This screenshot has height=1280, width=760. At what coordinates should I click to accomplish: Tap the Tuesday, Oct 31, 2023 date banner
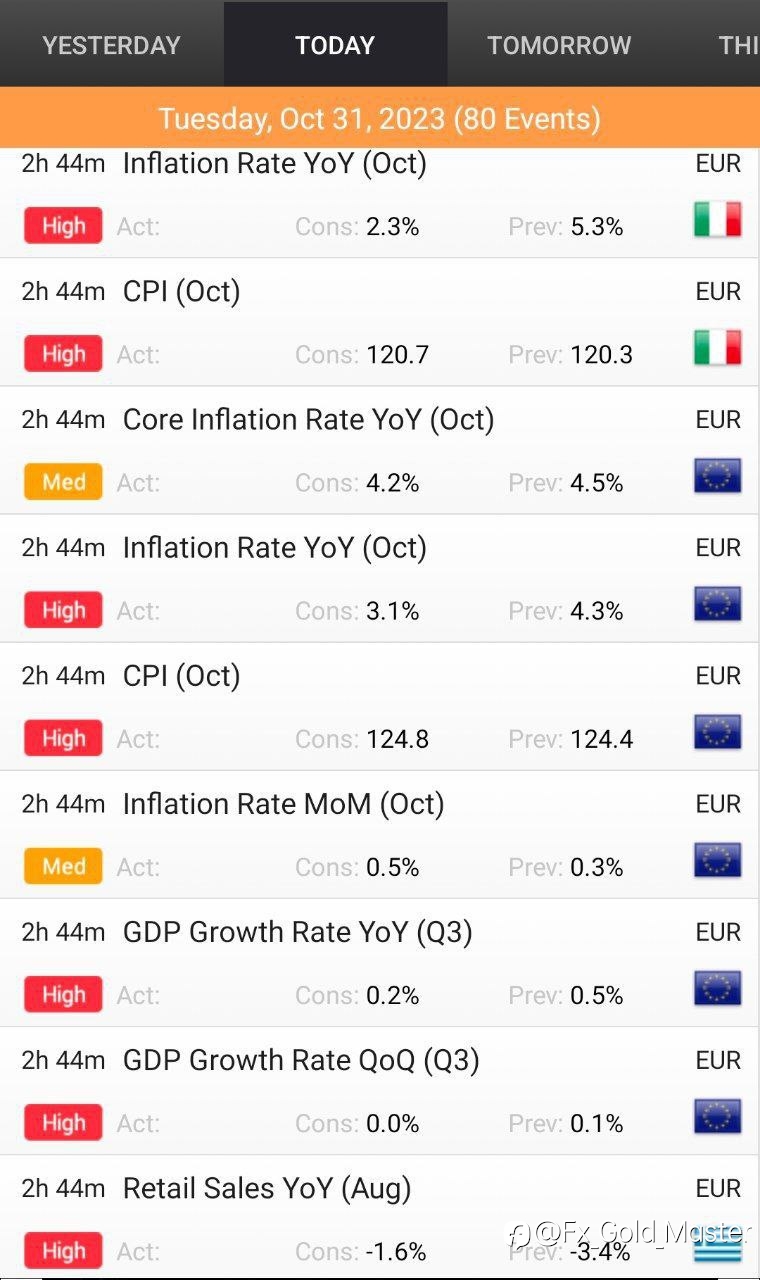tap(380, 118)
